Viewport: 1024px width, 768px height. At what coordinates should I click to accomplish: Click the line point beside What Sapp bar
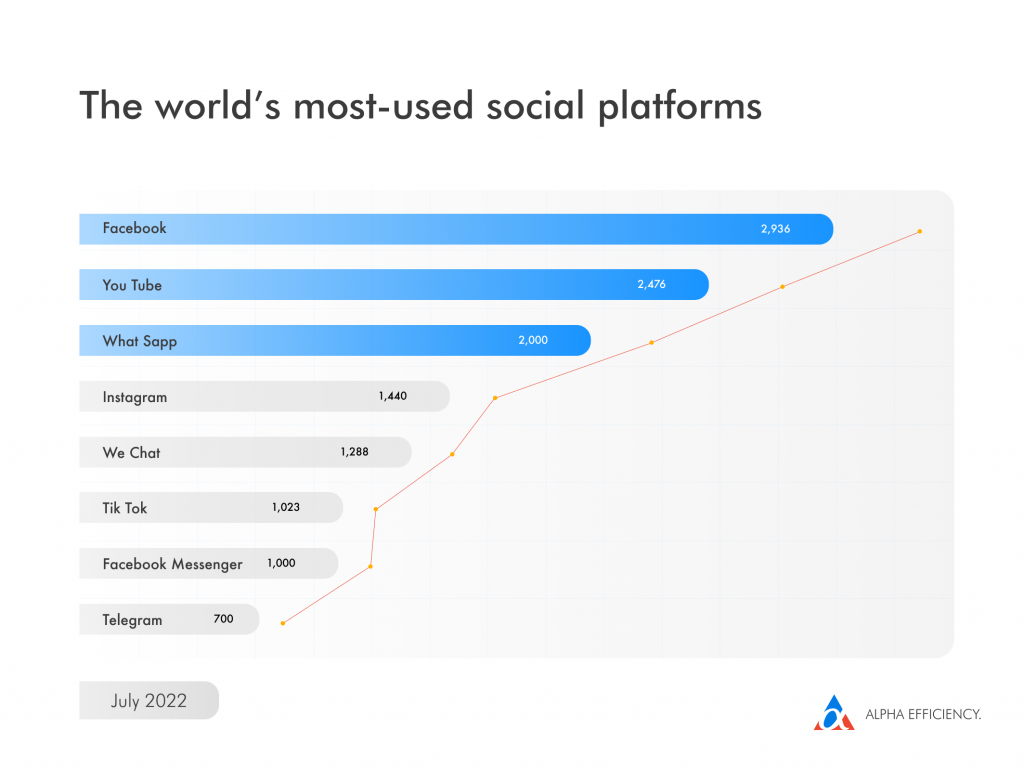pyautogui.click(x=651, y=342)
